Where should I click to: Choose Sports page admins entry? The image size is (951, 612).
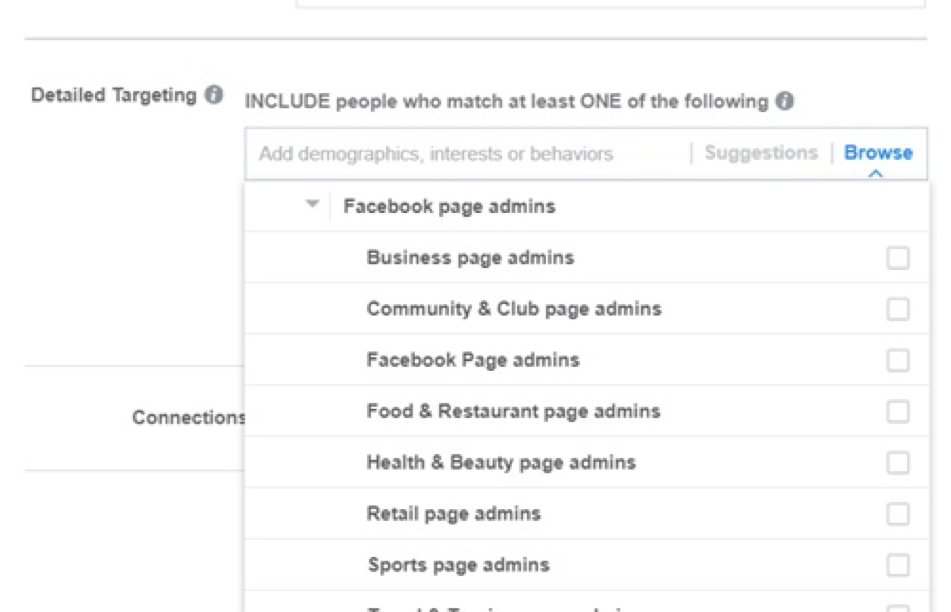coord(586,565)
